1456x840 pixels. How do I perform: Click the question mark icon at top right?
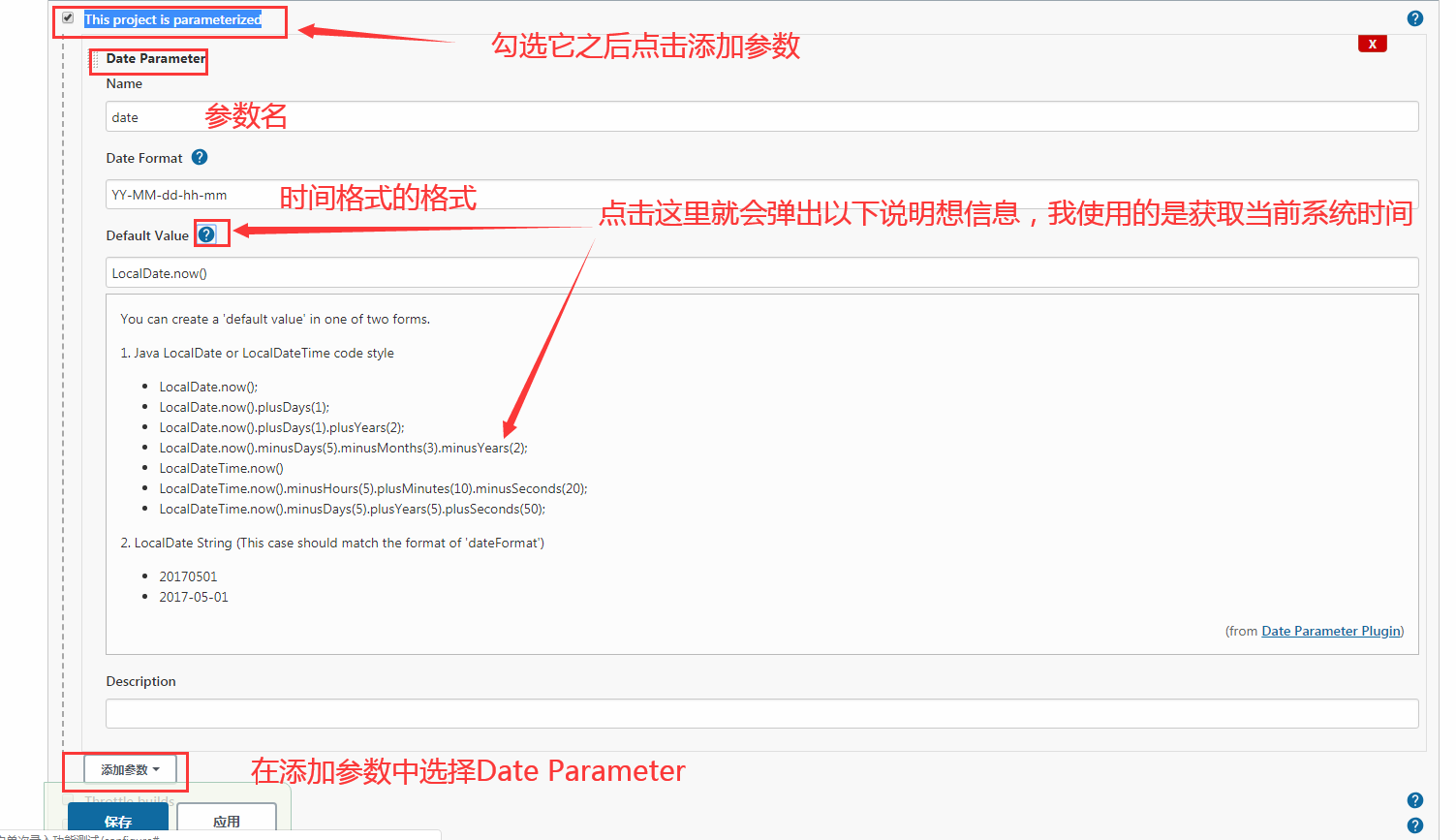click(1414, 17)
